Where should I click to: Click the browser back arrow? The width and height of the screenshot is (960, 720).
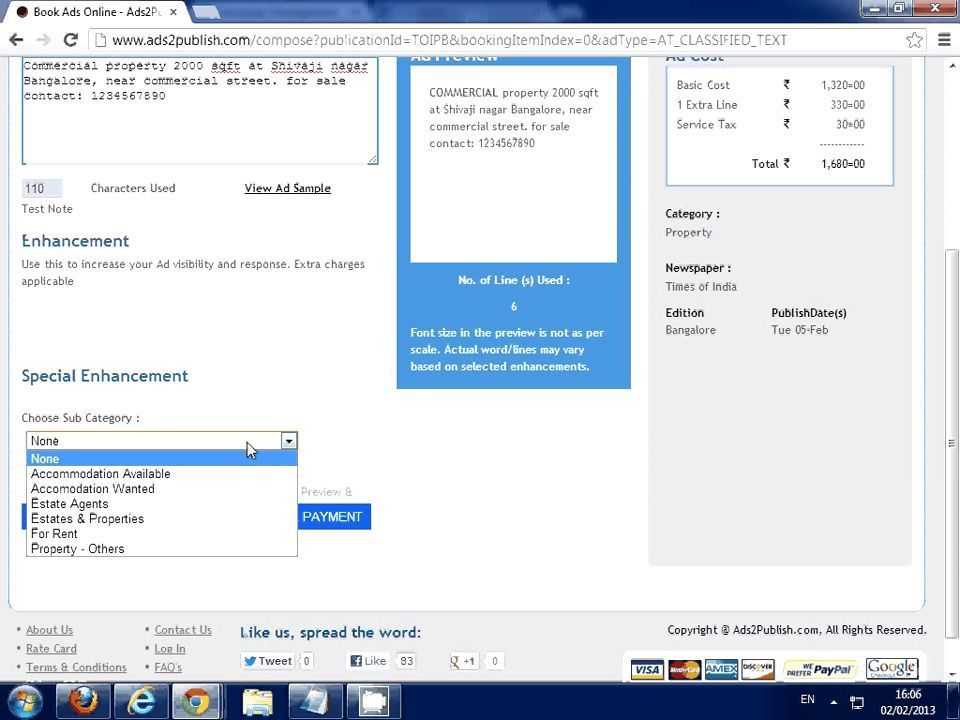pos(16,40)
